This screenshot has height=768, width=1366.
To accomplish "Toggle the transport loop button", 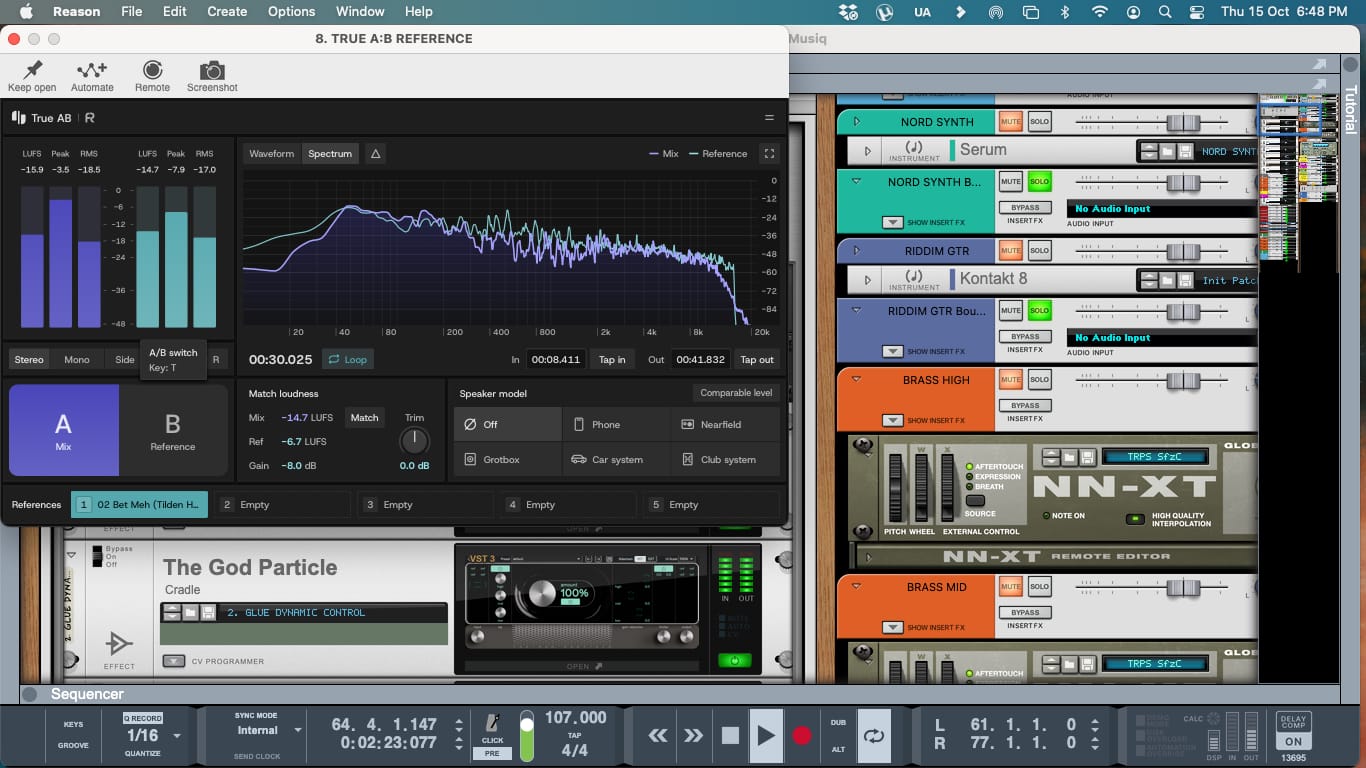I will (x=874, y=736).
